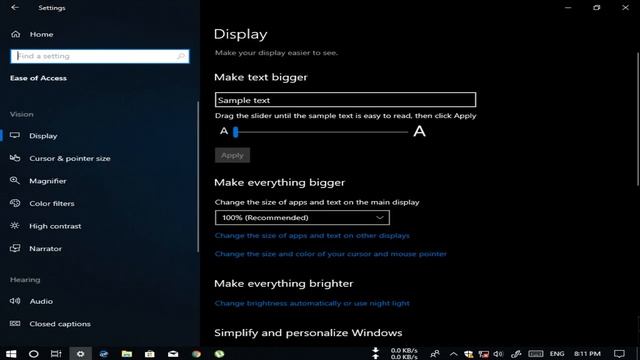Image resolution: width=640 pixels, height=360 pixels.
Task: Open Closed captions settings
Action: [x=60, y=324]
